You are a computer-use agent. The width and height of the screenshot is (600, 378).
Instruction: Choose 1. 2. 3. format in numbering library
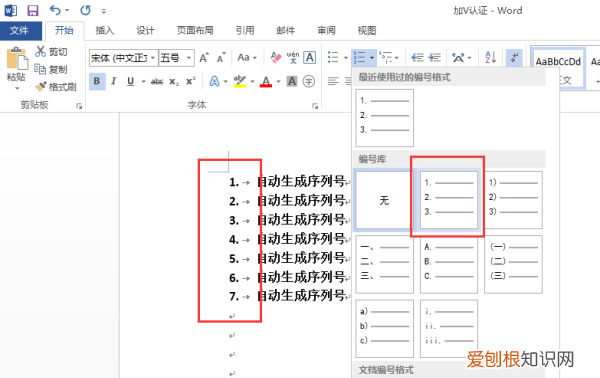coord(449,200)
